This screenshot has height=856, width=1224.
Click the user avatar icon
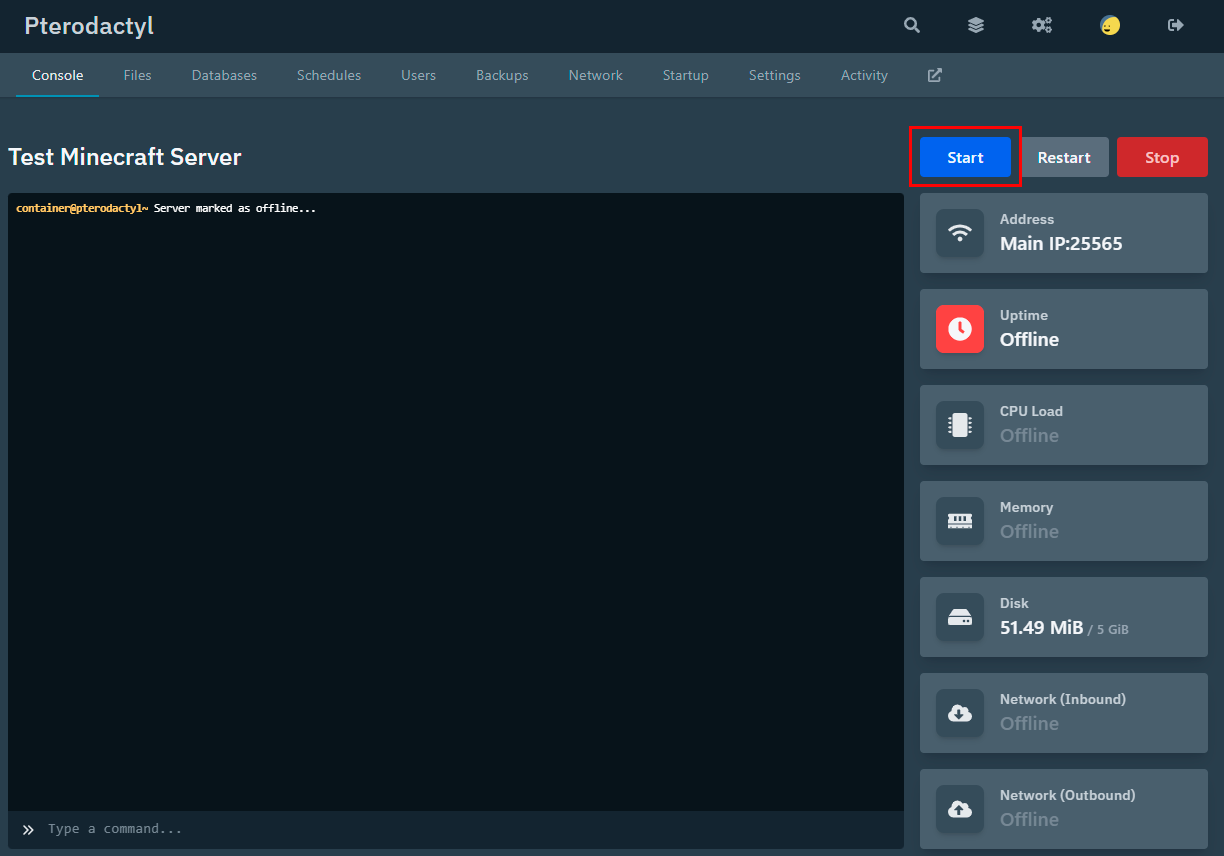(x=1110, y=26)
